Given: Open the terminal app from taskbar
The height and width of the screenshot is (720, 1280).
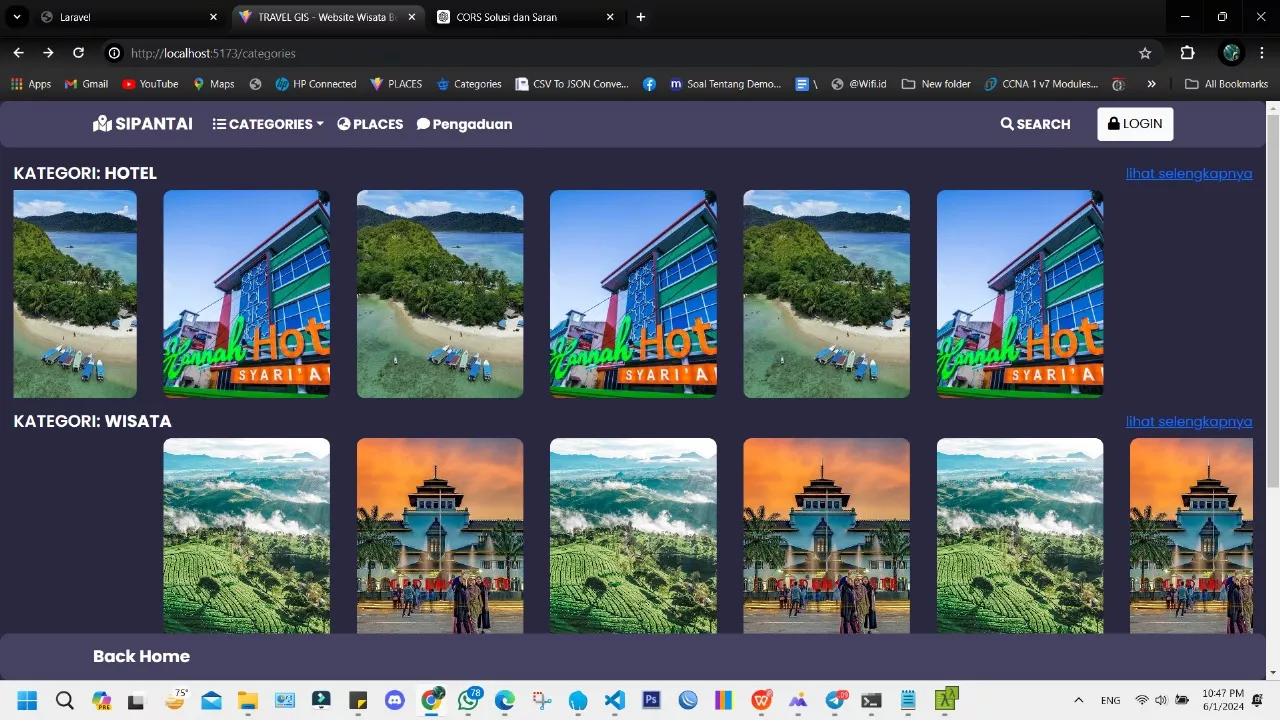Looking at the screenshot, I should [871, 700].
